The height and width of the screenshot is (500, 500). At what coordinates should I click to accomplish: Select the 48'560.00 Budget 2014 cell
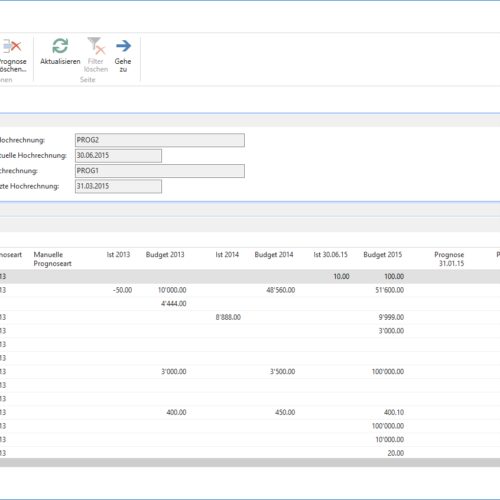pos(281,290)
